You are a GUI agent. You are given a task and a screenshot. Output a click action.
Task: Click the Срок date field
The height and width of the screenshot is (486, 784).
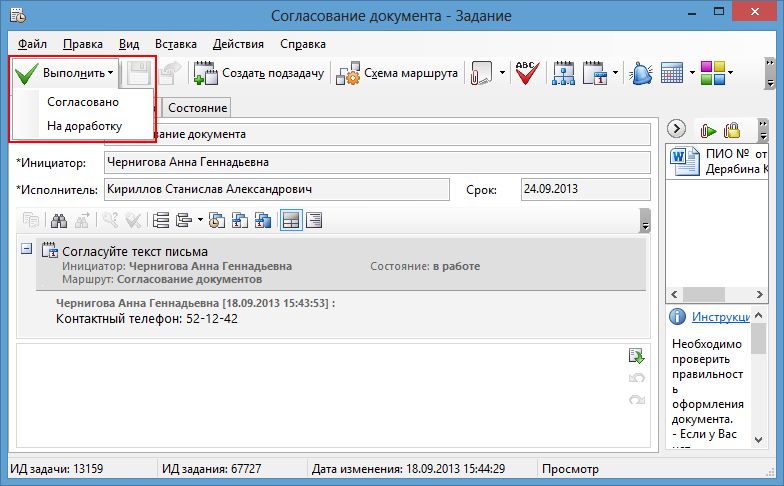[x=582, y=188]
